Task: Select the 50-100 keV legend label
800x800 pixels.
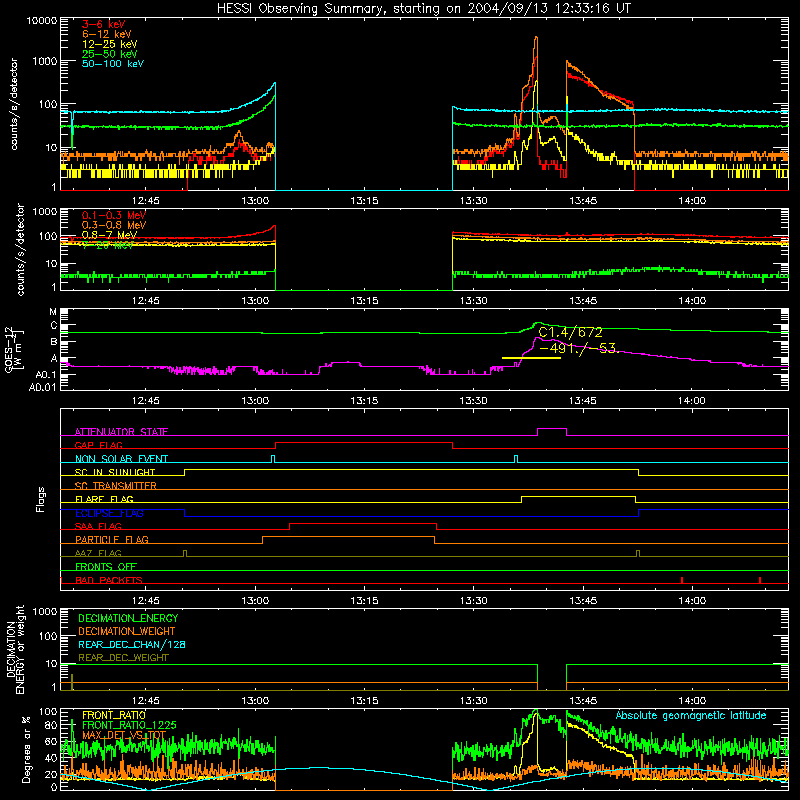Action: tap(113, 64)
